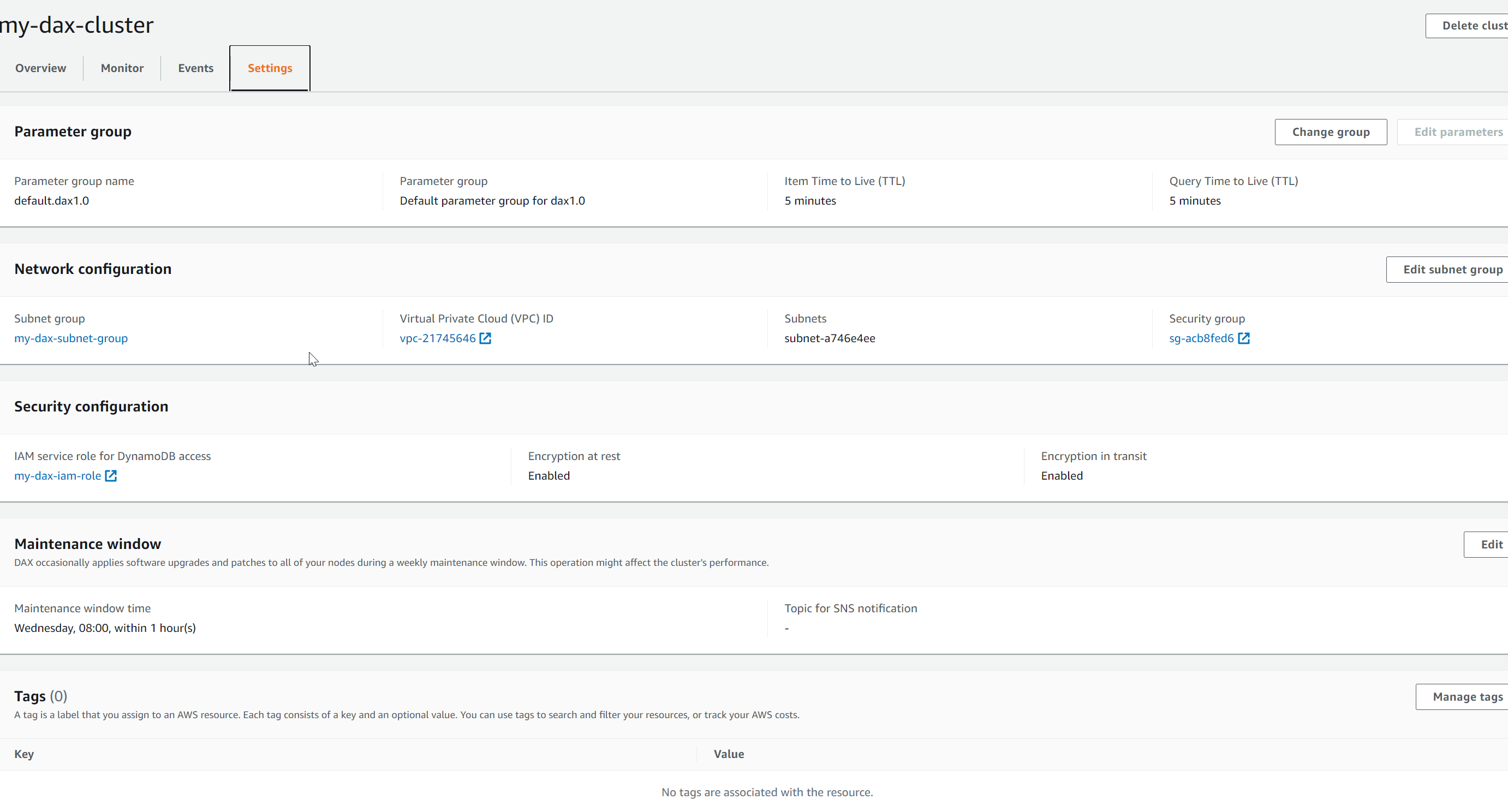1508x812 pixels.
Task: Switch to the Overview tab
Action: click(40, 68)
